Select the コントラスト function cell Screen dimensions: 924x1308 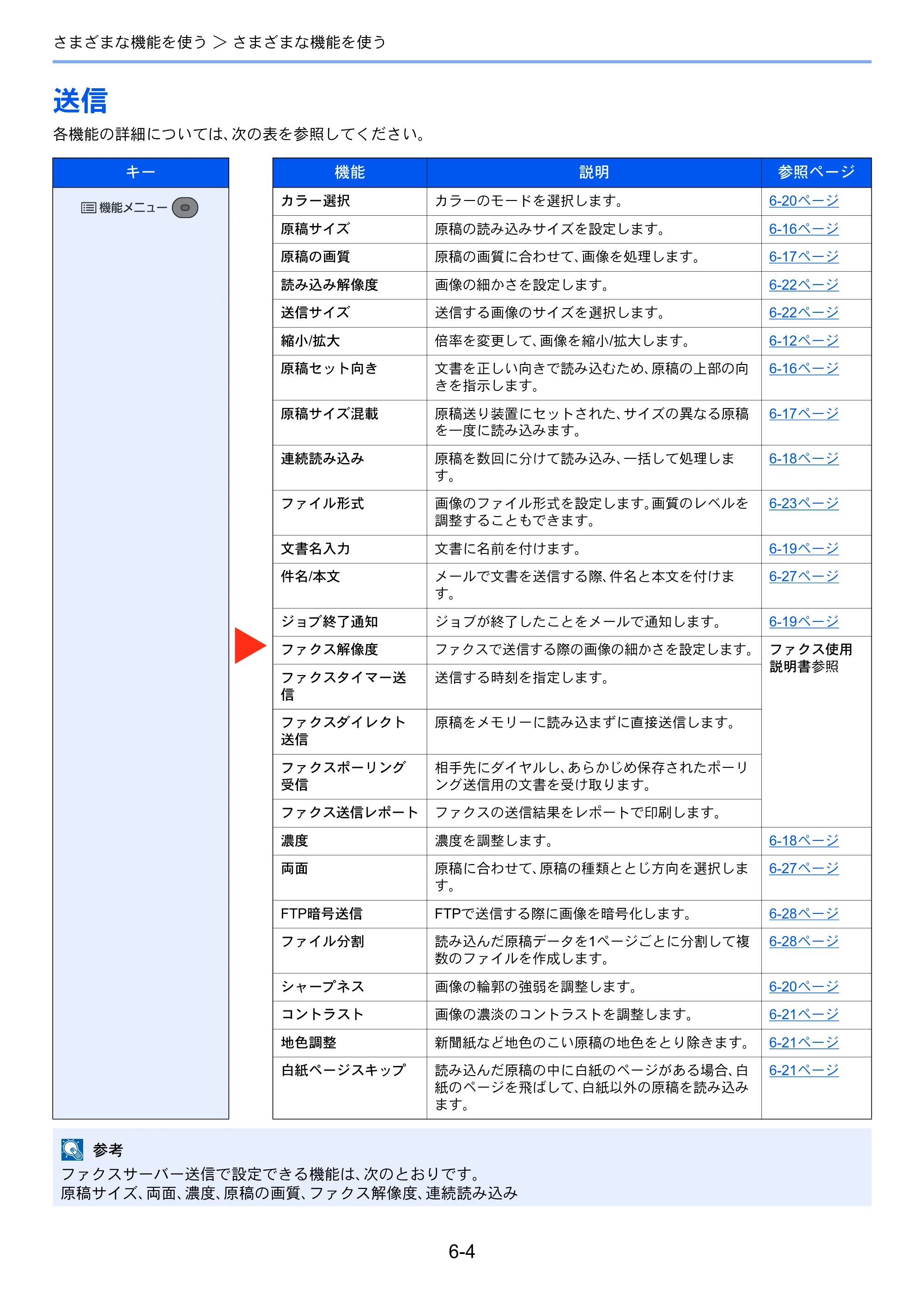coord(350,1015)
